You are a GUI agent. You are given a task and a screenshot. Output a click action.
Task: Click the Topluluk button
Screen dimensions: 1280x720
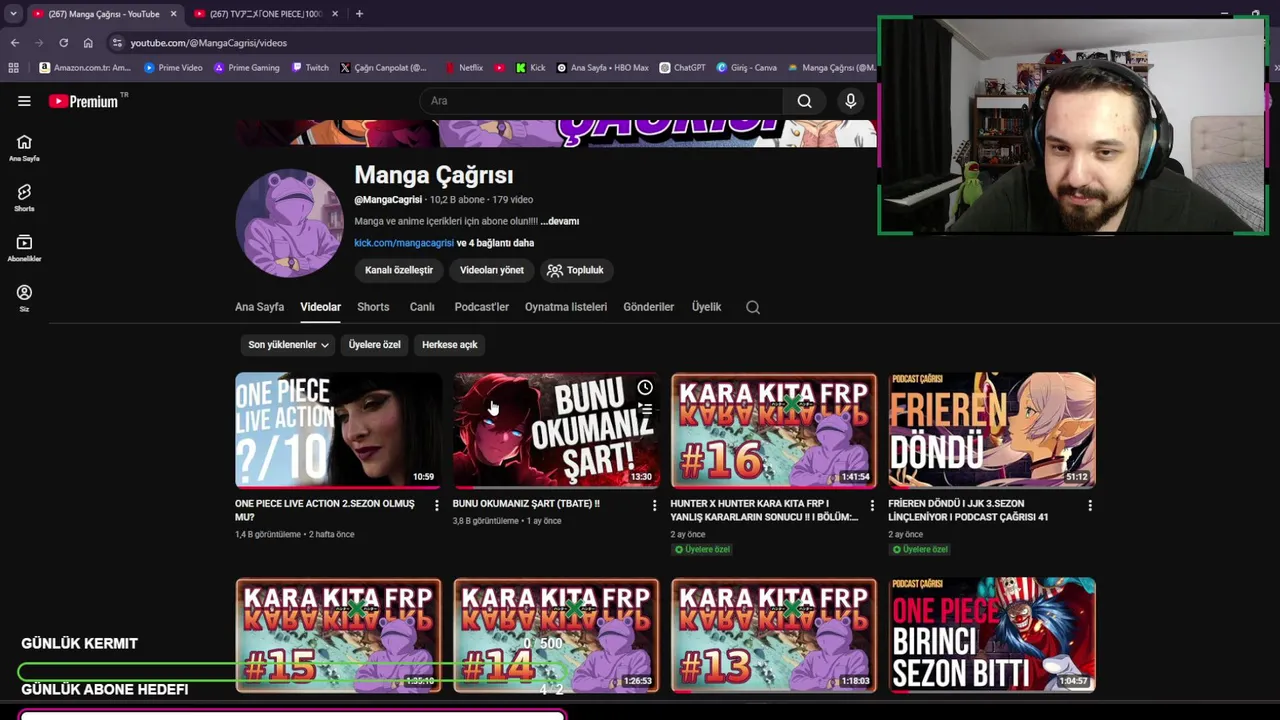point(576,270)
